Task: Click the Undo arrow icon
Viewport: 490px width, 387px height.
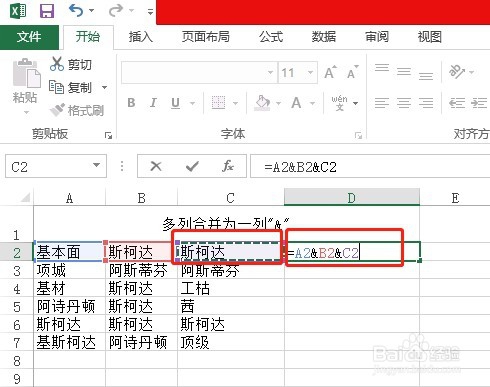Action: pyautogui.click(x=76, y=10)
